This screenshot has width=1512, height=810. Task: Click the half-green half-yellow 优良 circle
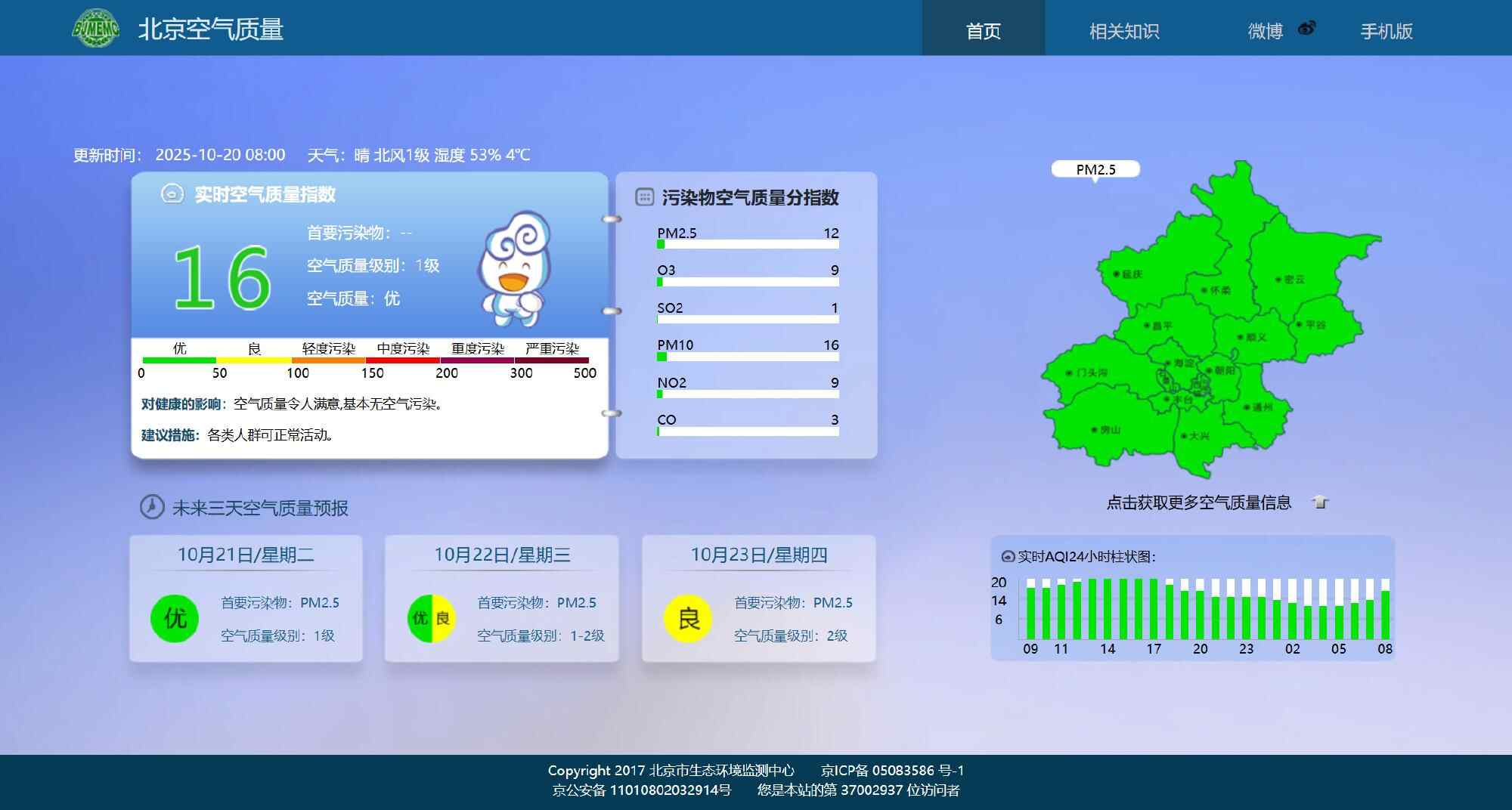[431, 619]
